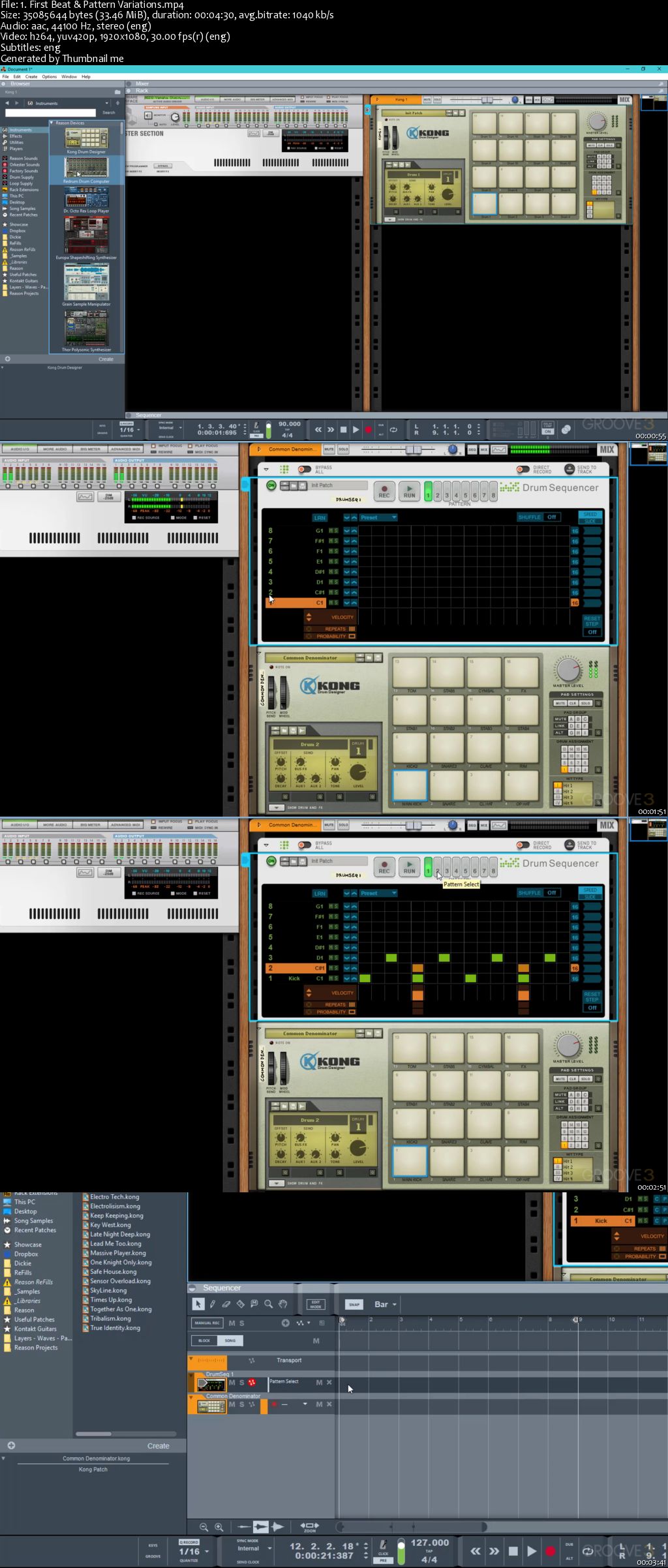The image size is (668, 1568).
Task: Click Stop in the 127.000 tempo transport bar
Action: [x=513, y=1551]
